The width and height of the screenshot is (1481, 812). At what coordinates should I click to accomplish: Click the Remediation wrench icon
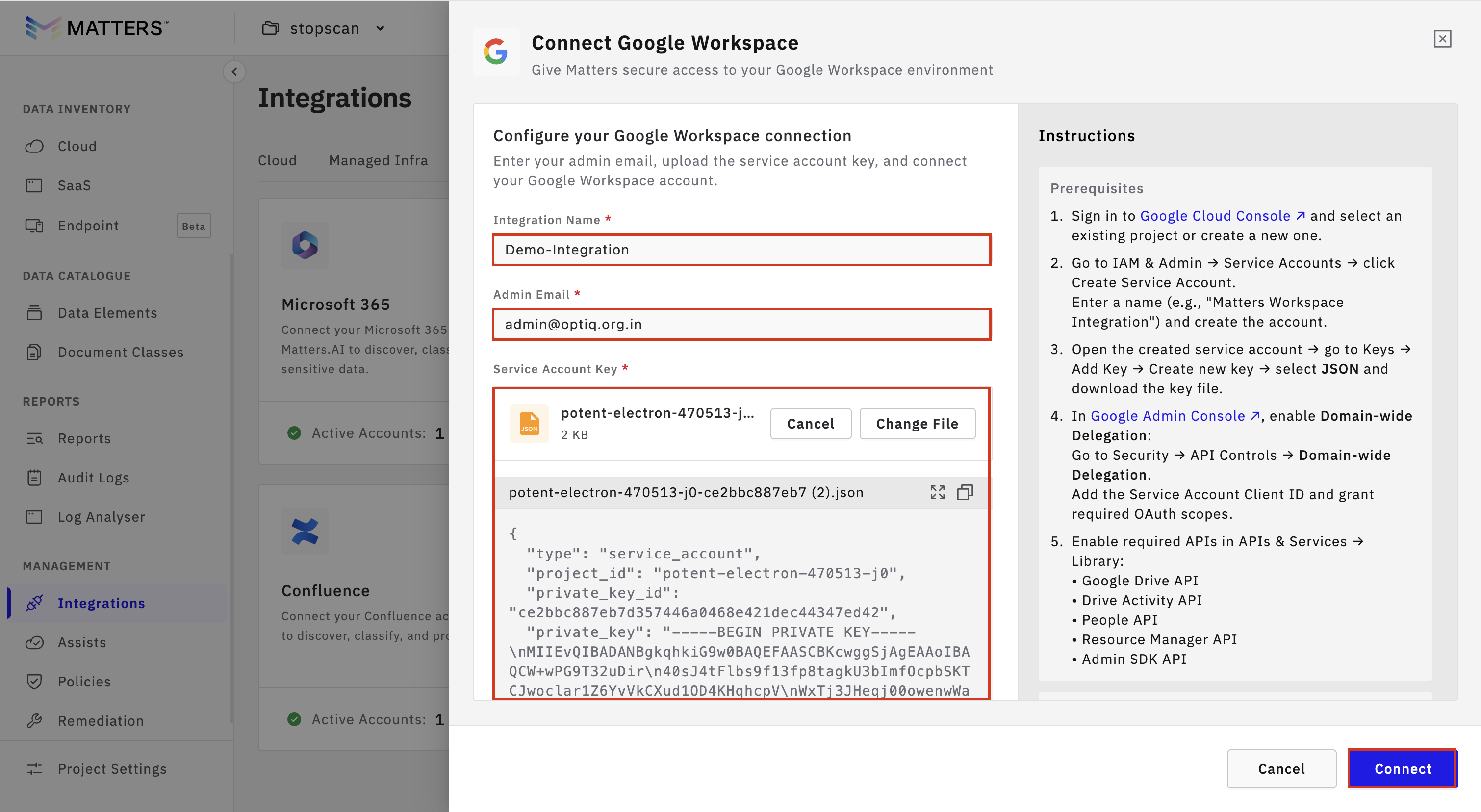[34, 720]
